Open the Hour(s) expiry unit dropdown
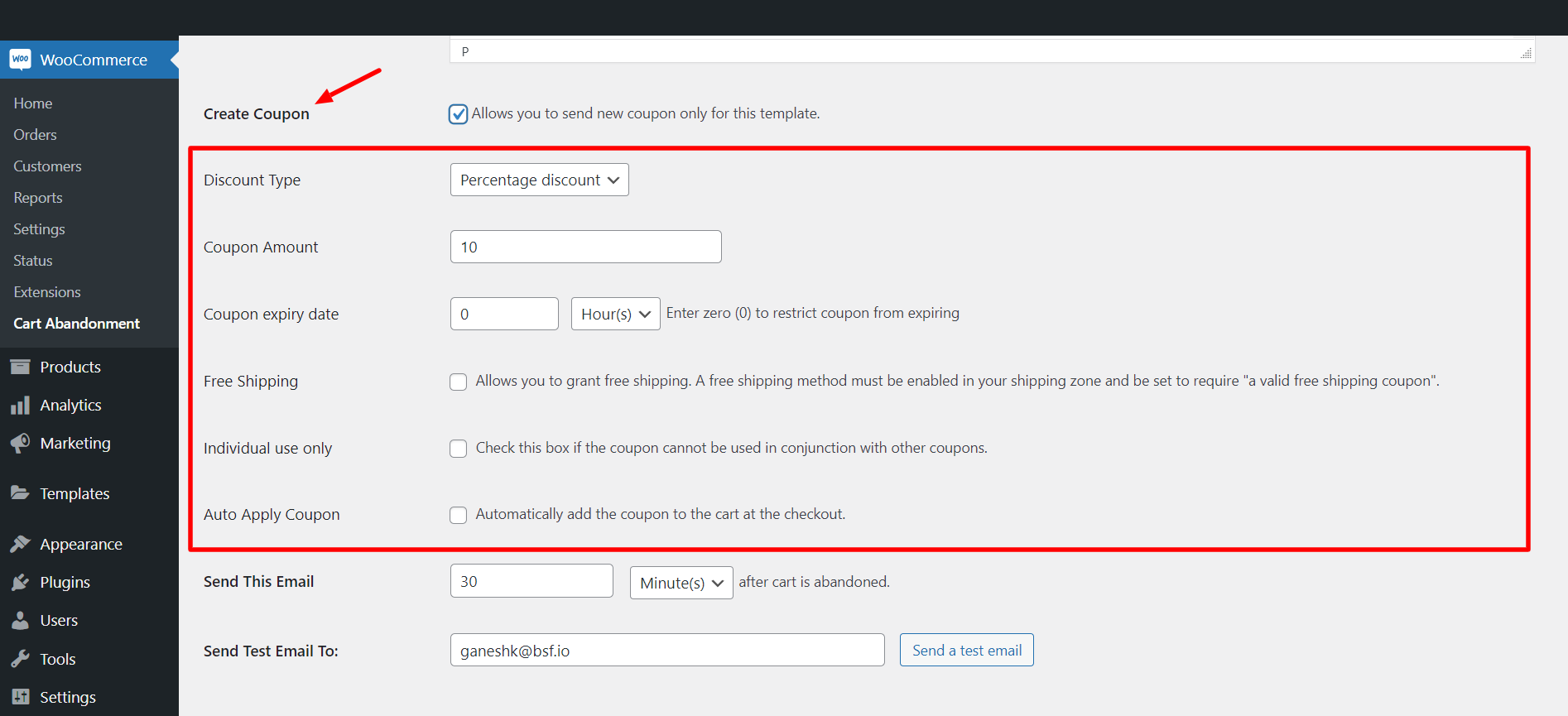 click(615, 314)
